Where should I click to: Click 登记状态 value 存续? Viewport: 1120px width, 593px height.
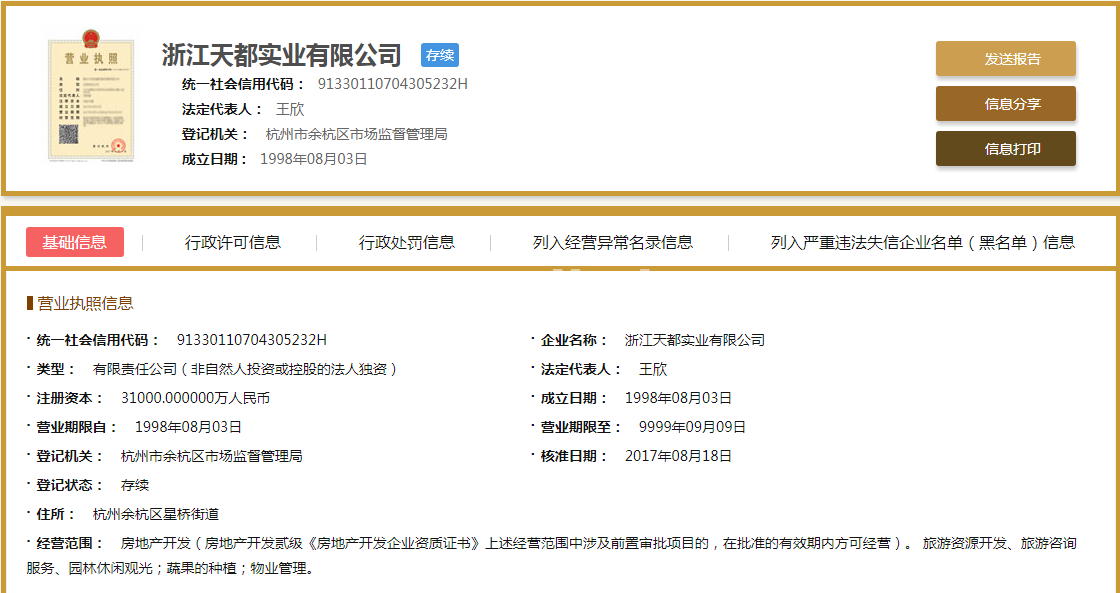tap(135, 485)
